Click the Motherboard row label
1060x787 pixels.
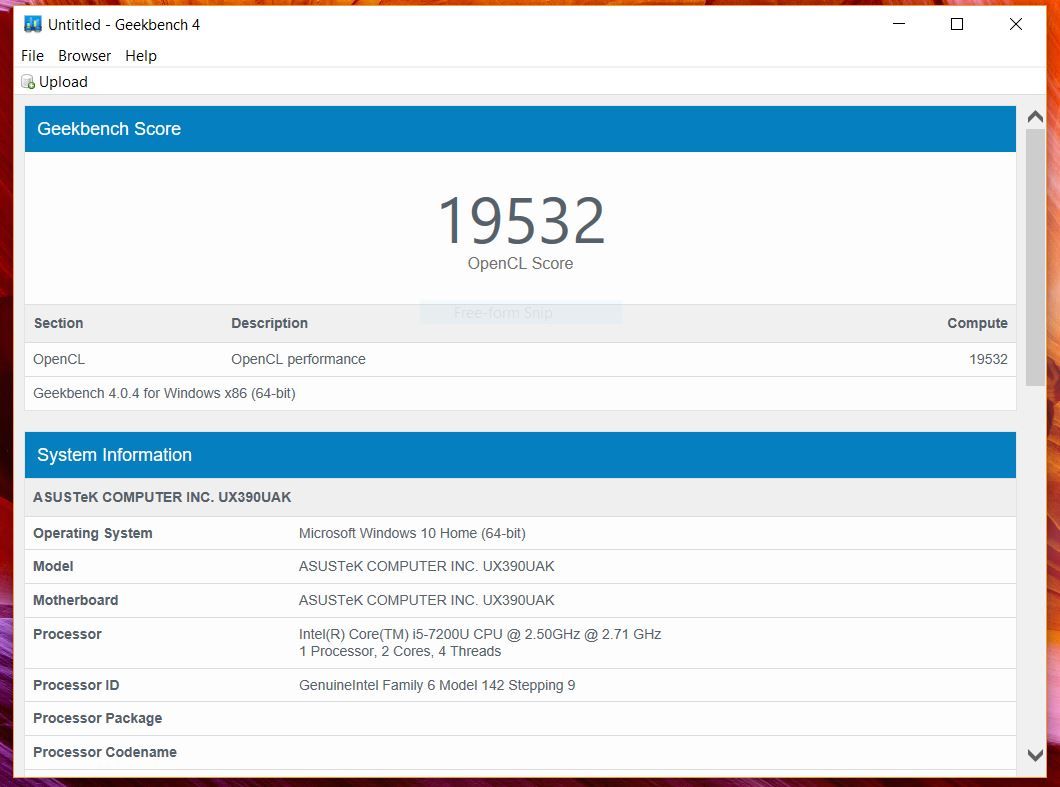(75, 600)
